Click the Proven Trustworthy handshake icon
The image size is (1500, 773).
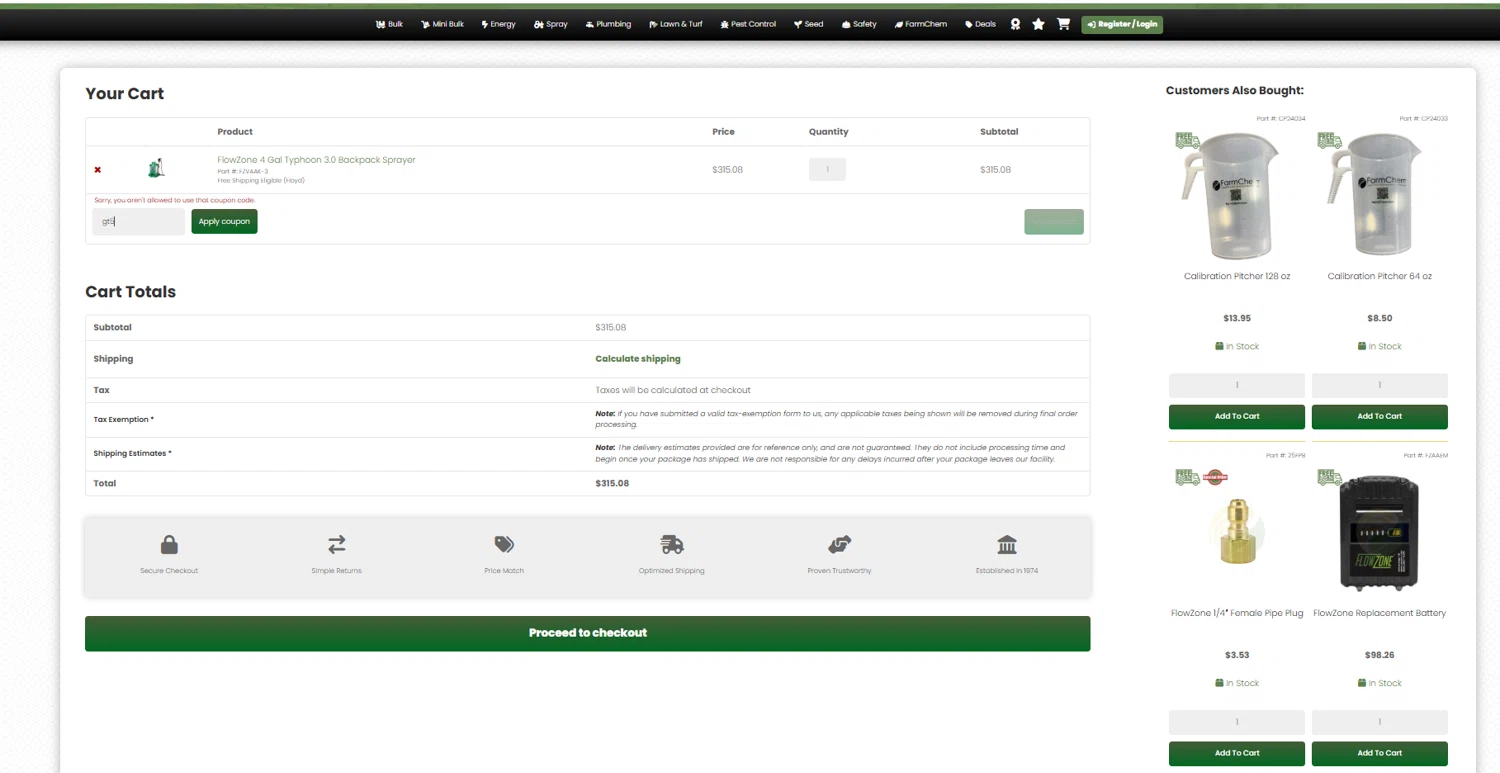click(x=839, y=545)
